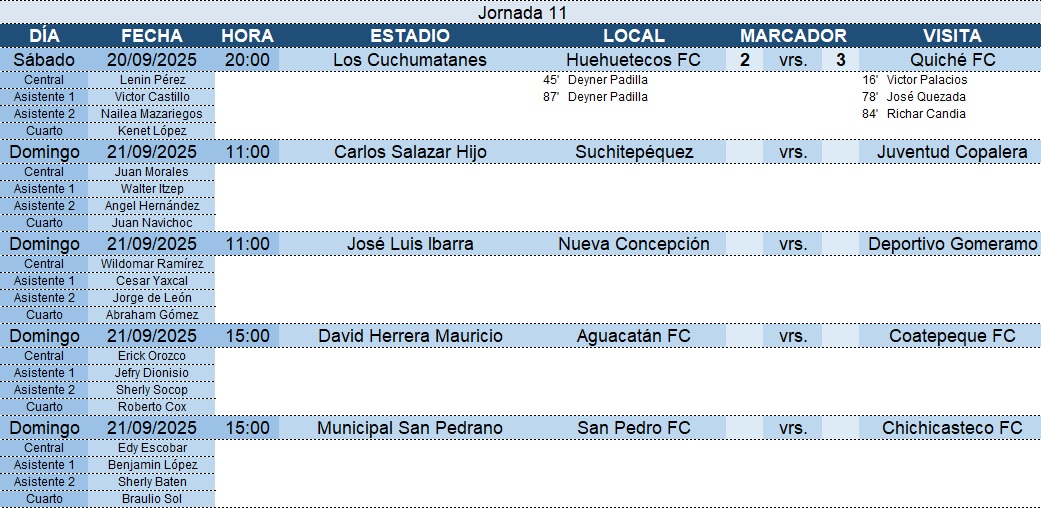Select fourth official Braulio Sol cell
Screen dimensions: 1041x508
tap(152, 499)
